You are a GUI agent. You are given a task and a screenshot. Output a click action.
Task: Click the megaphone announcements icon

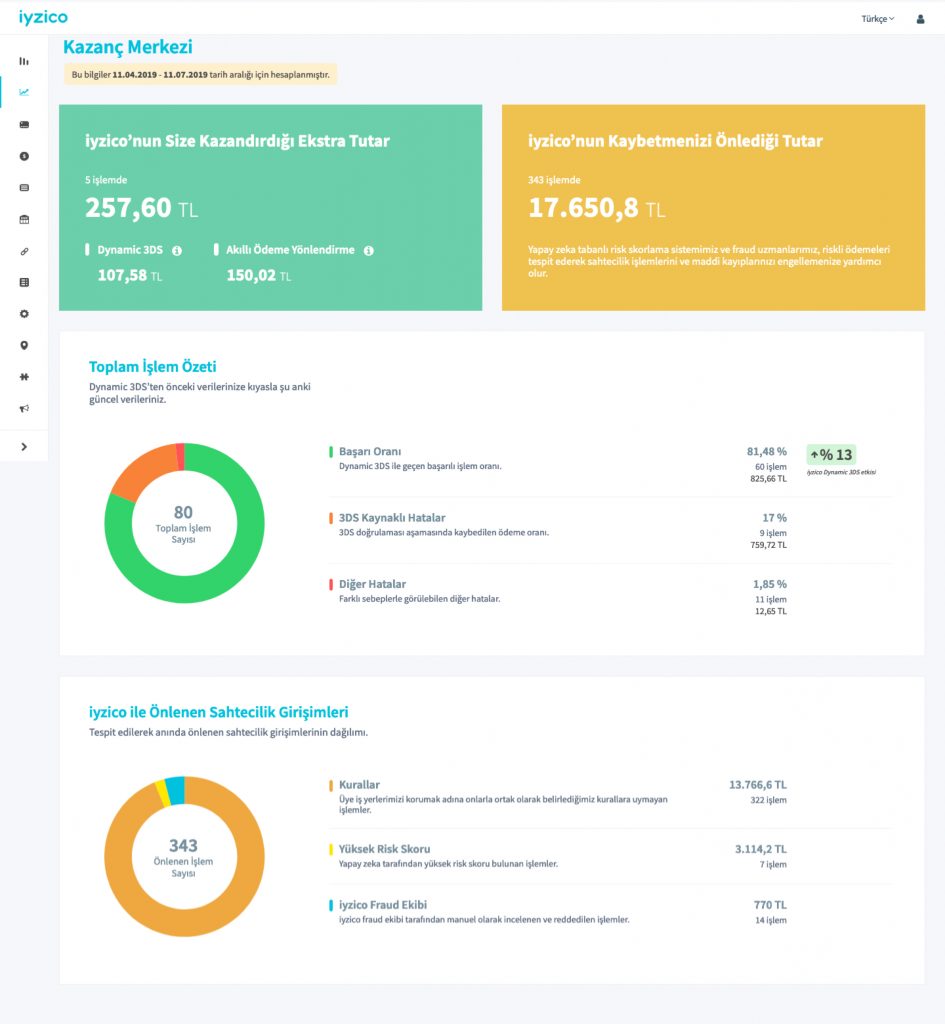(24, 409)
